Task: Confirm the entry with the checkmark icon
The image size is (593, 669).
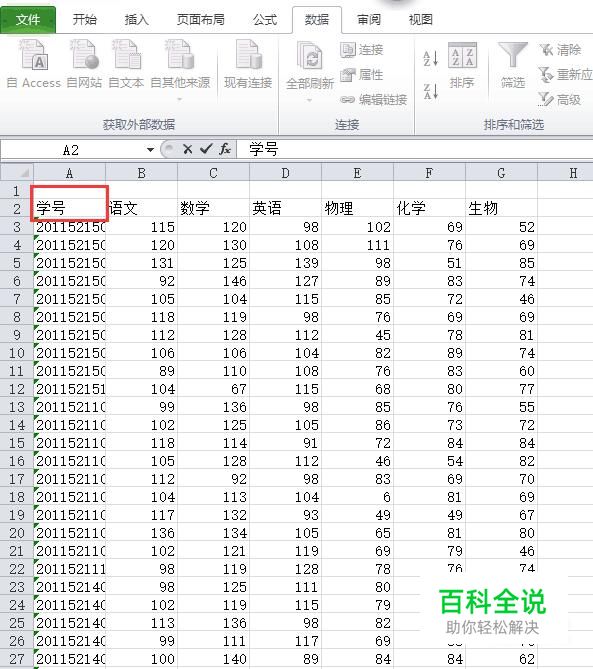Action: coord(206,149)
